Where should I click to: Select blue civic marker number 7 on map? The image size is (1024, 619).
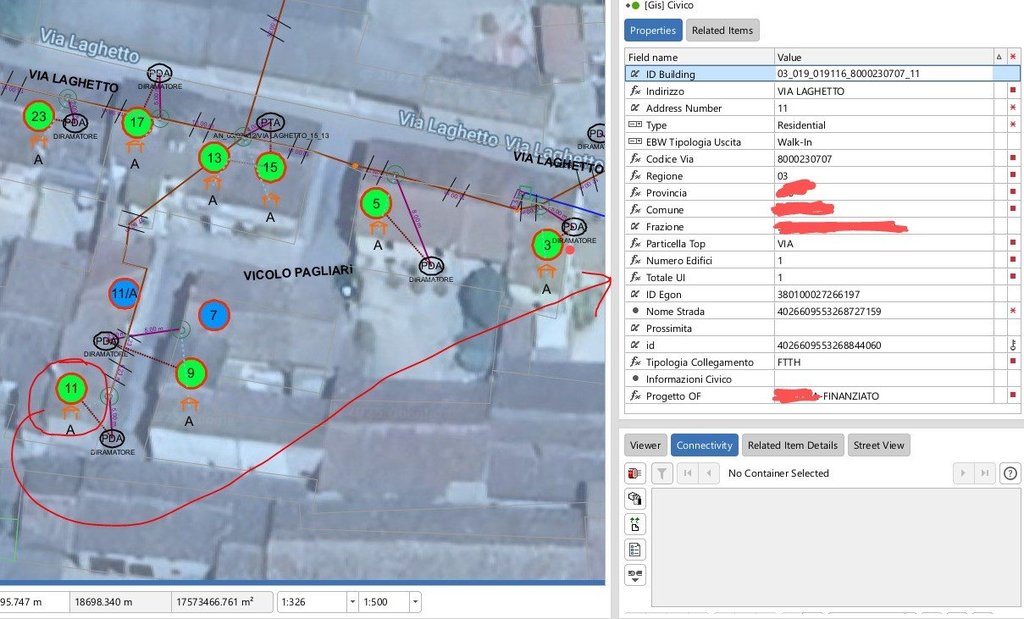point(213,315)
